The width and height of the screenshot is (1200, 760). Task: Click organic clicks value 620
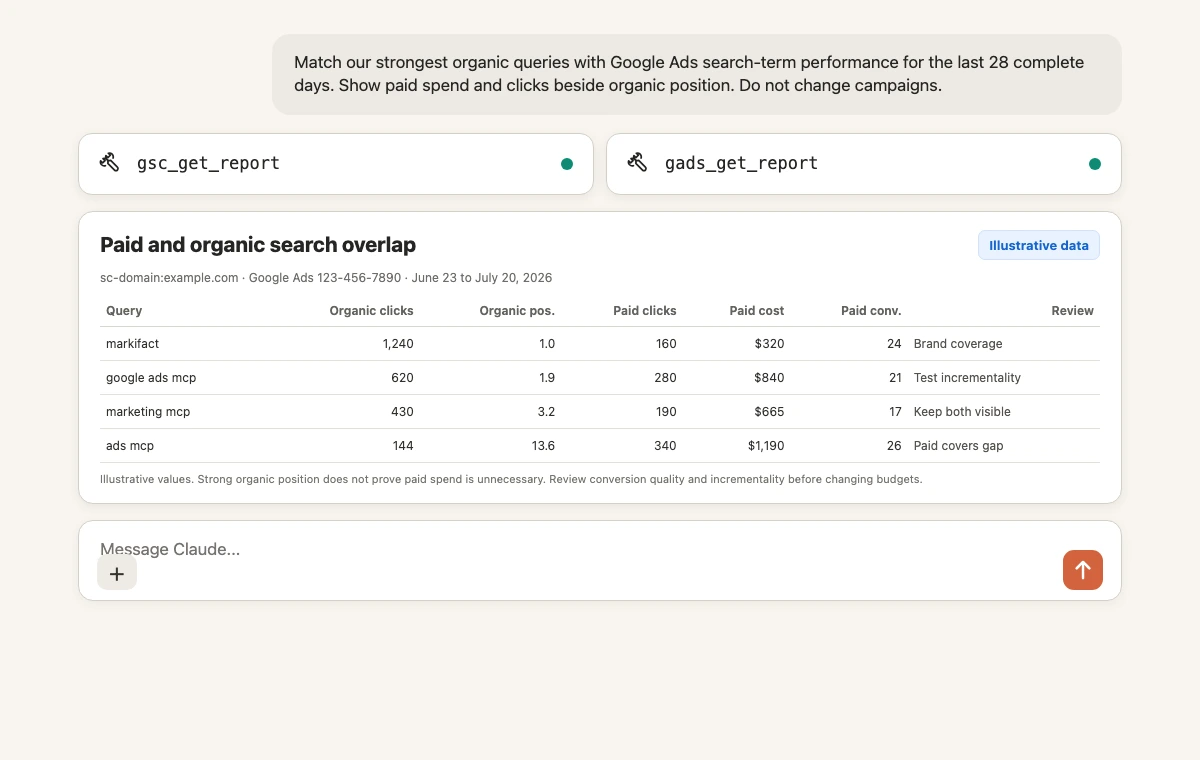[x=402, y=378]
